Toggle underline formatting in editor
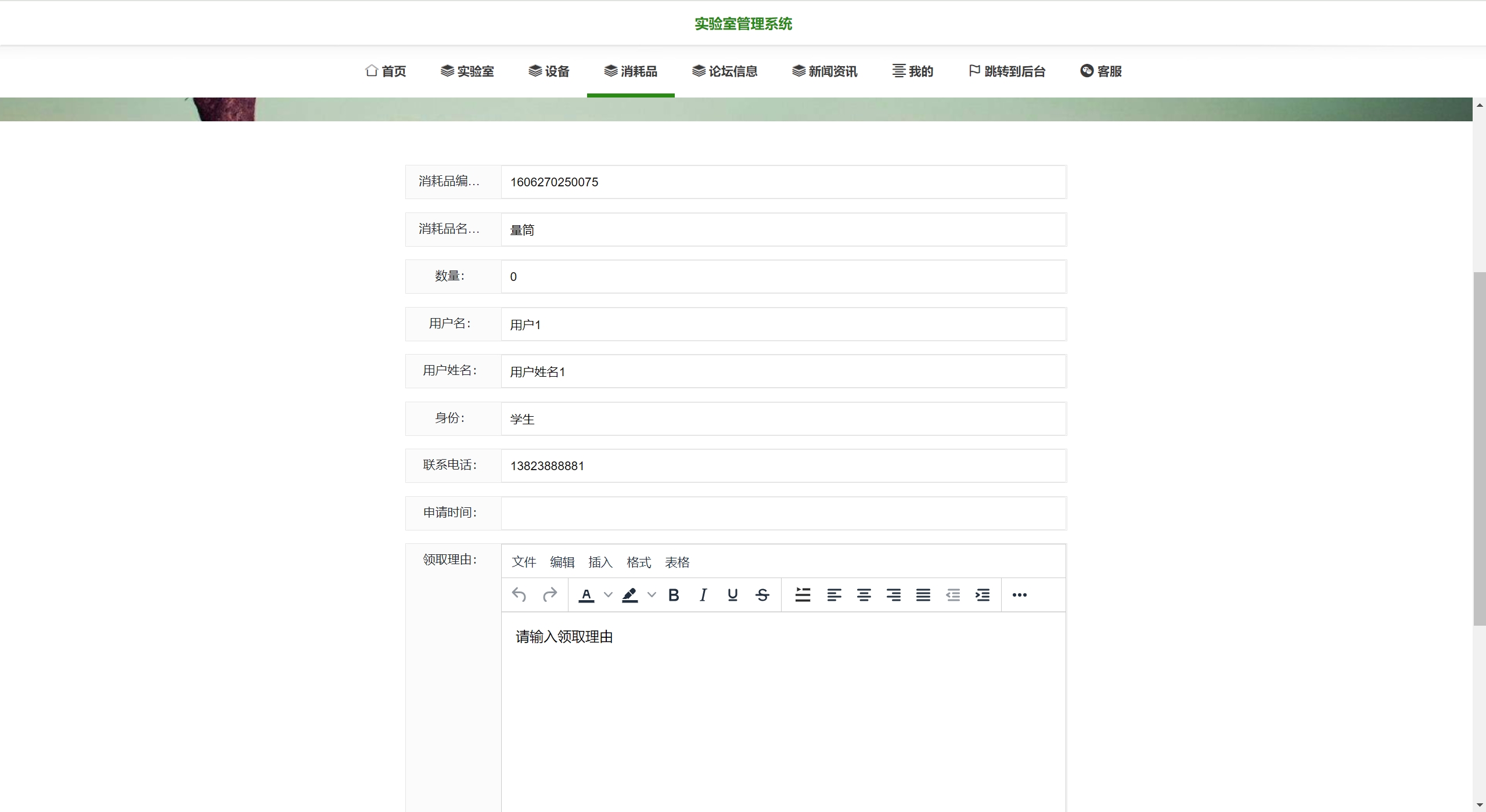The height and width of the screenshot is (812, 1486). pos(733,595)
